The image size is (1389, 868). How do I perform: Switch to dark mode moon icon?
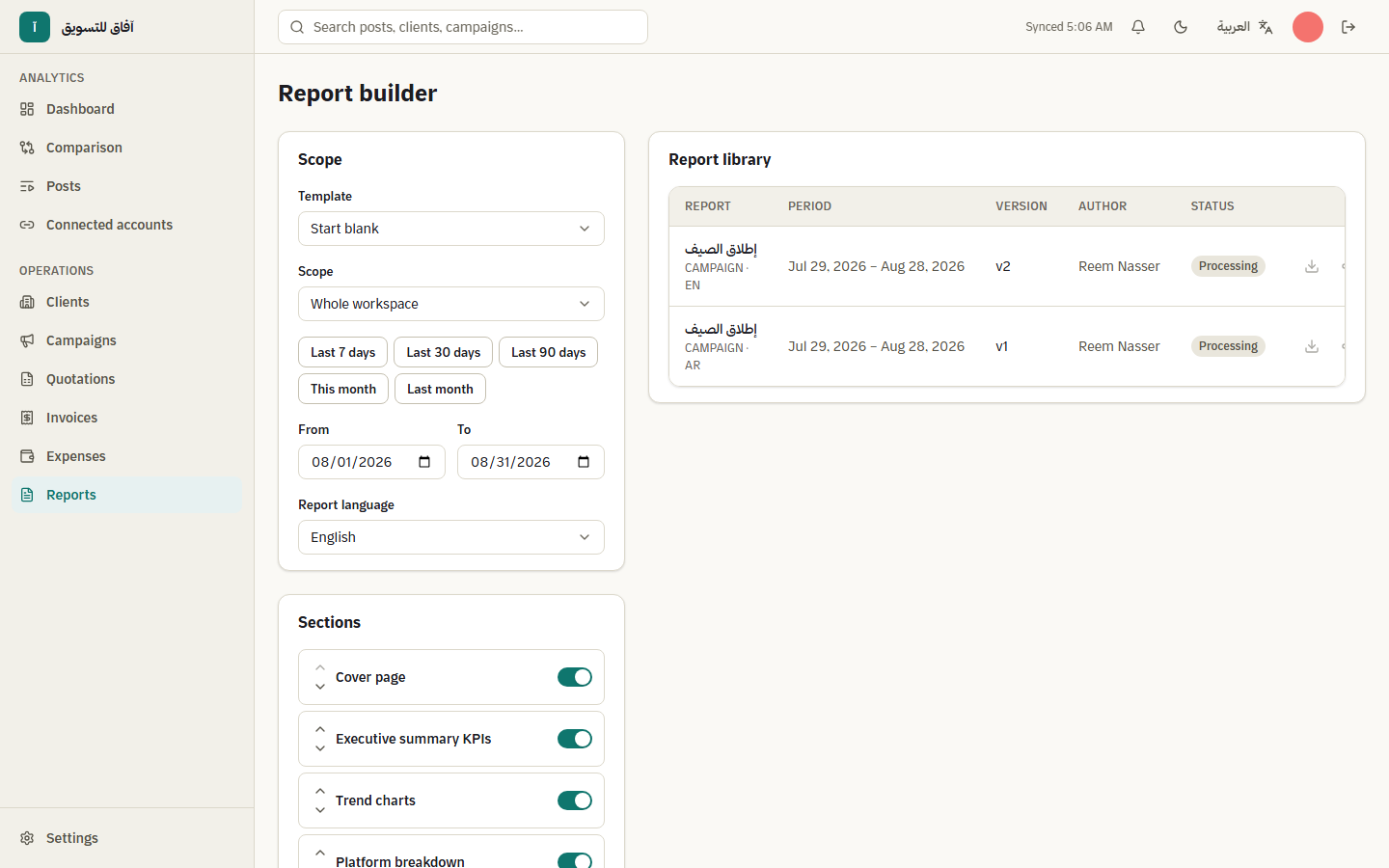click(x=1181, y=27)
